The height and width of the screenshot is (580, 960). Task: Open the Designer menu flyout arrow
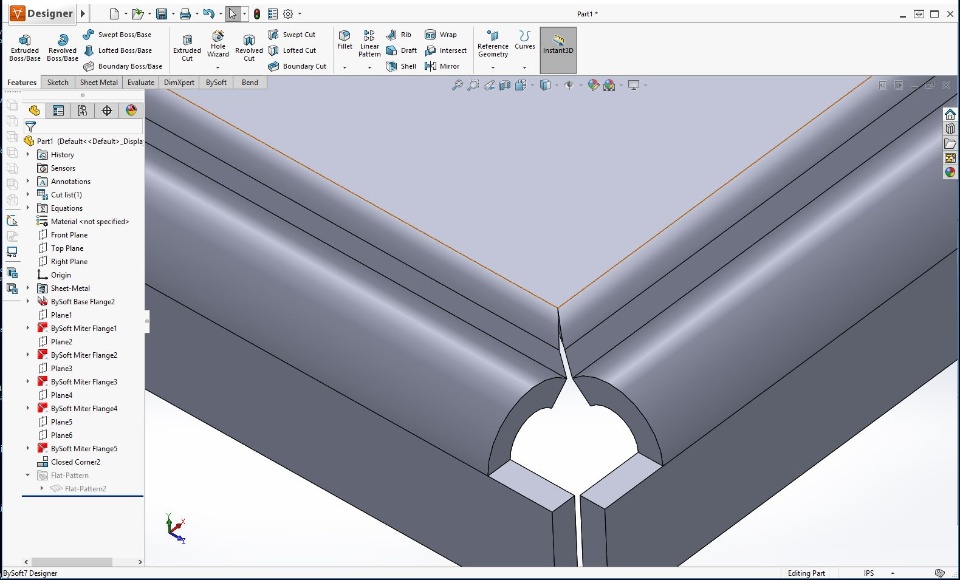coord(83,13)
